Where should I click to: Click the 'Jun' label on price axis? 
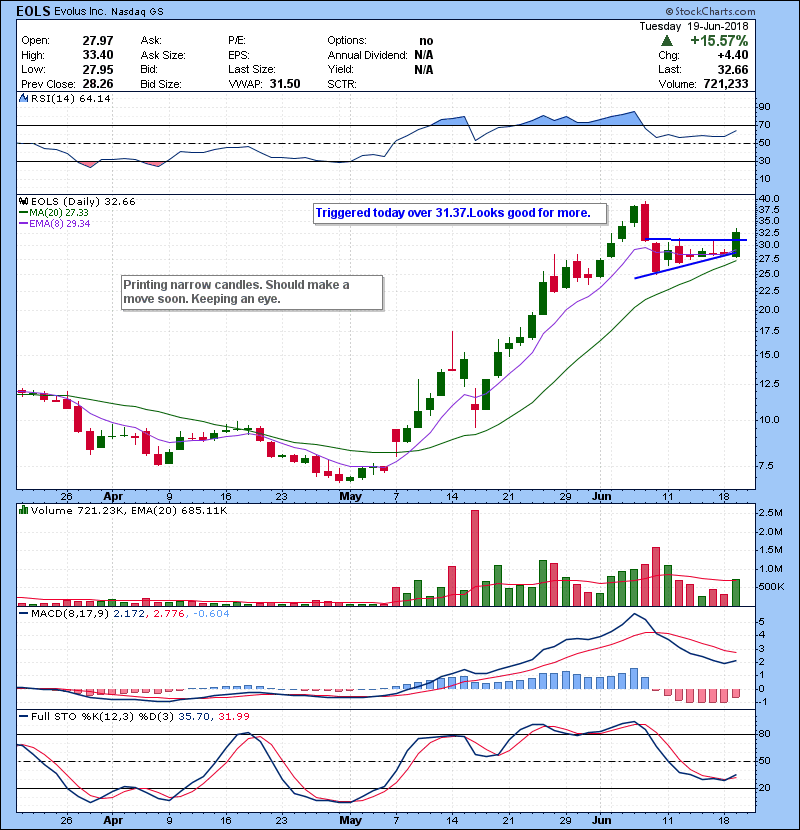point(601,497)
